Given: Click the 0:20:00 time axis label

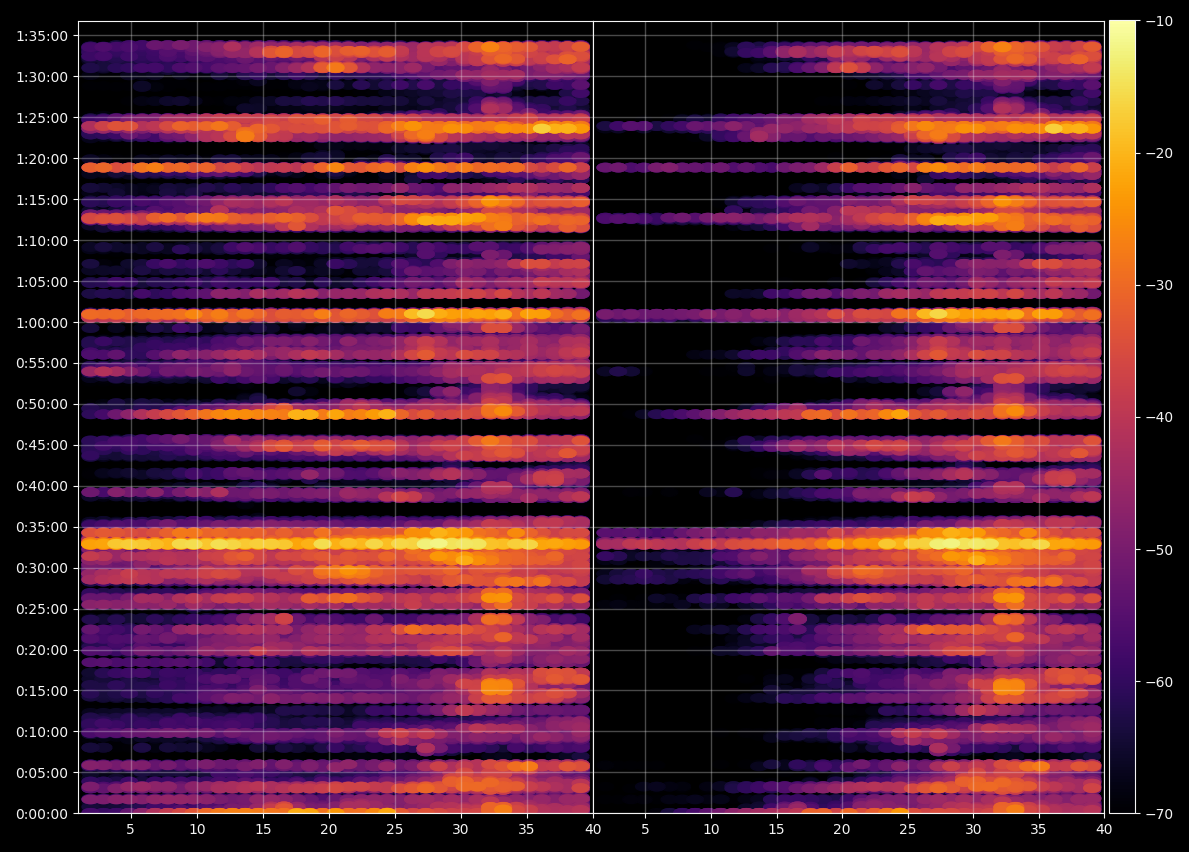Looking at the screenshot, I should 42,650.
